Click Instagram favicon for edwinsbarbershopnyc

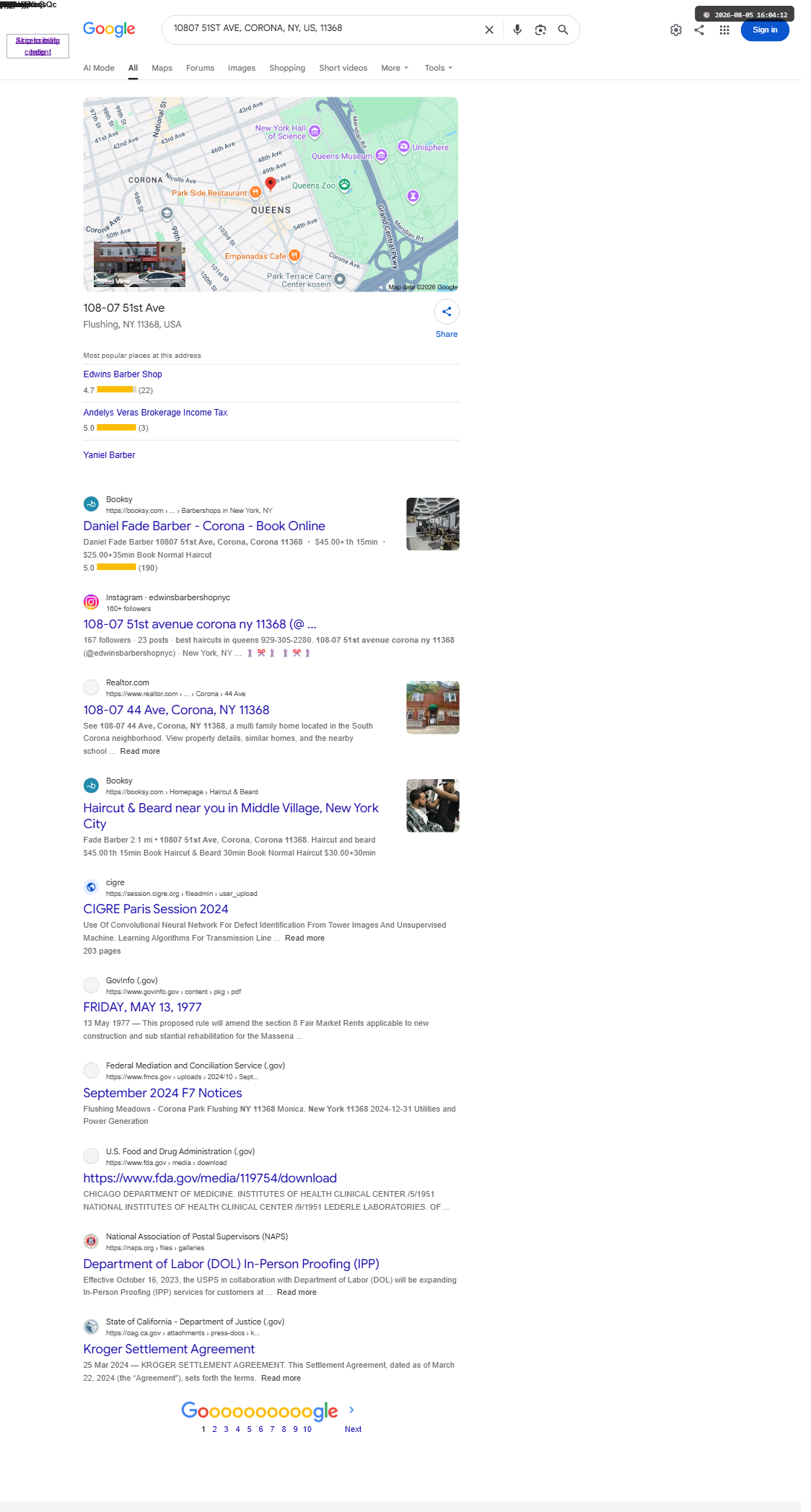tap(91, 602)
